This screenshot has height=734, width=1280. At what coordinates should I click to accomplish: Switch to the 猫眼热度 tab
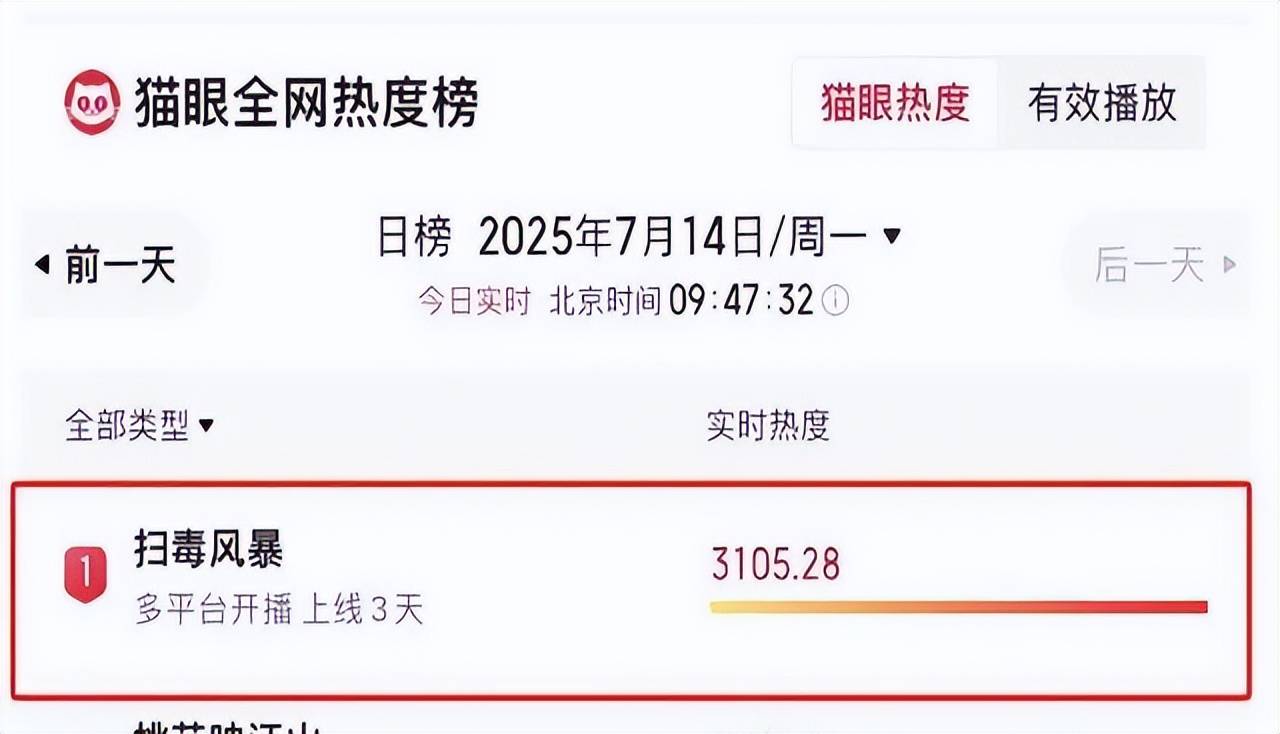pyautogui.click(x=895, y=103)
